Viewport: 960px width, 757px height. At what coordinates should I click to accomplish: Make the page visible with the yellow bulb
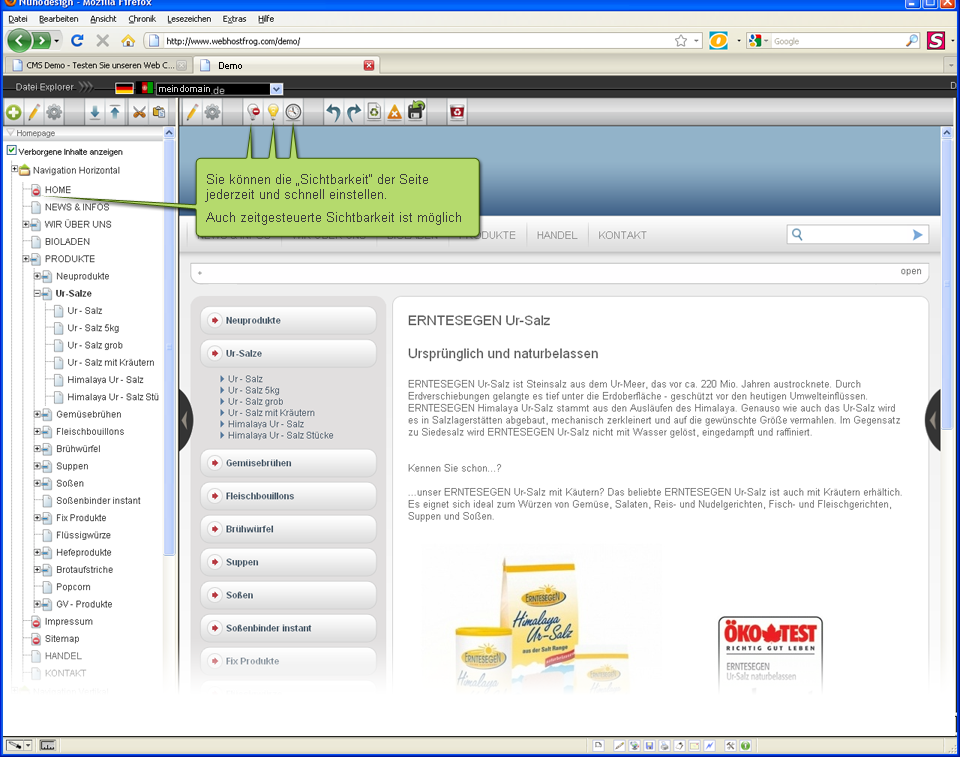pos(273,112)
